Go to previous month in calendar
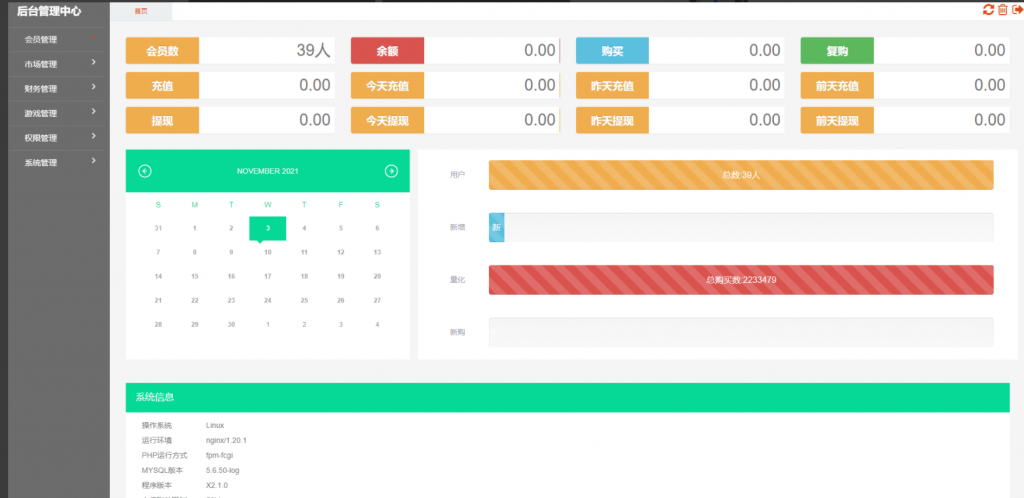The height and width of the screenshot is (498, 1024). point(145,171)
